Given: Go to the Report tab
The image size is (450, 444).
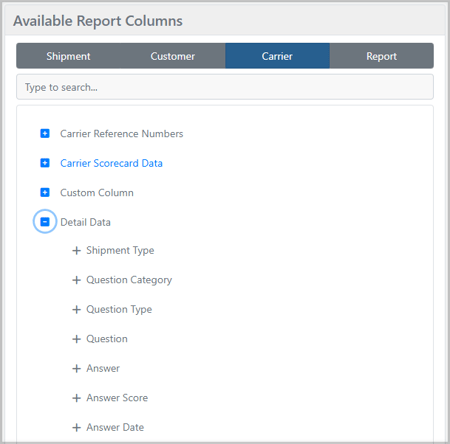Looking at the screenshot, I should pos(382,56).
